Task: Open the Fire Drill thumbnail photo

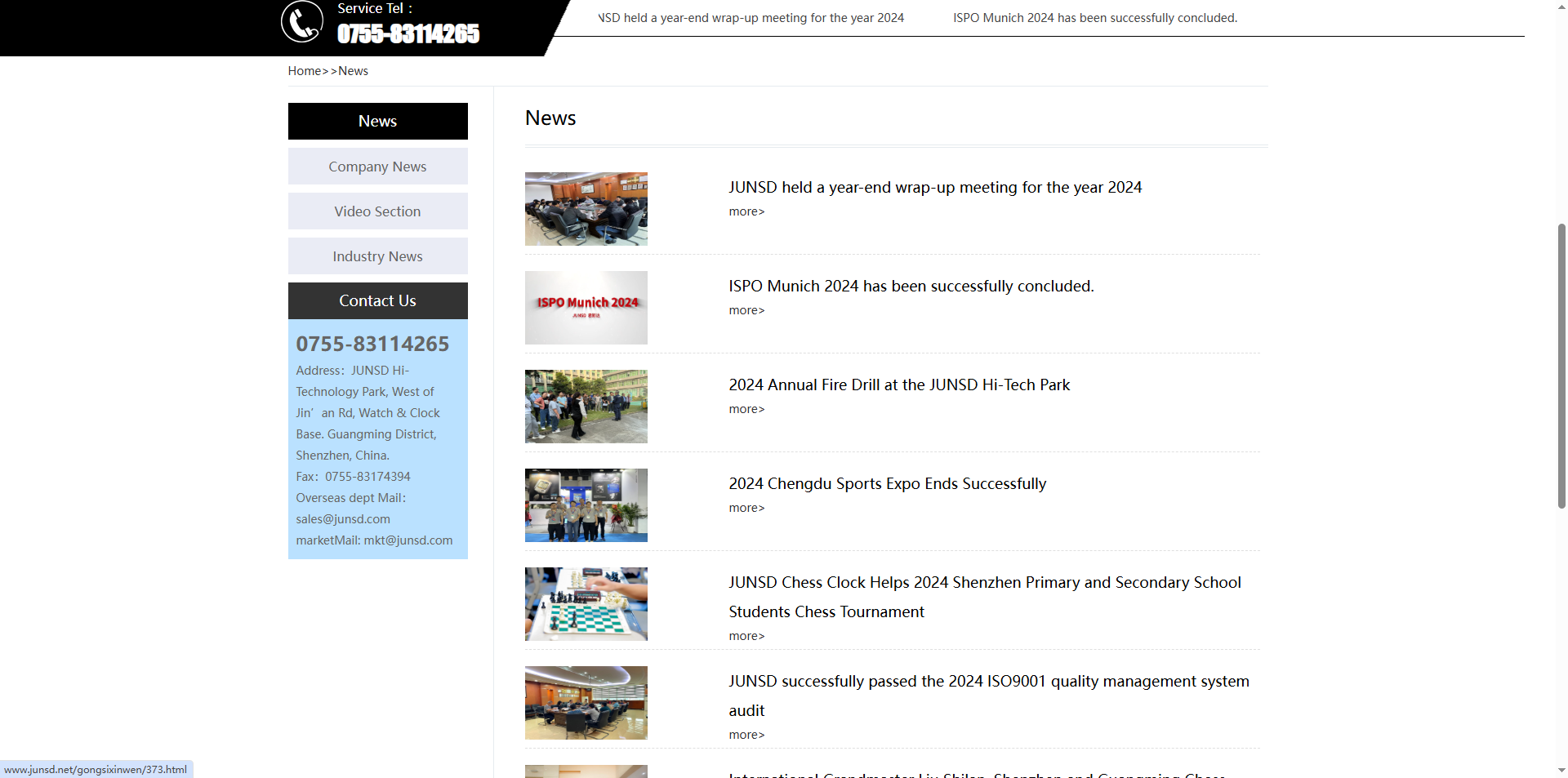Action: pyautogui.click(x=586, y=407)
